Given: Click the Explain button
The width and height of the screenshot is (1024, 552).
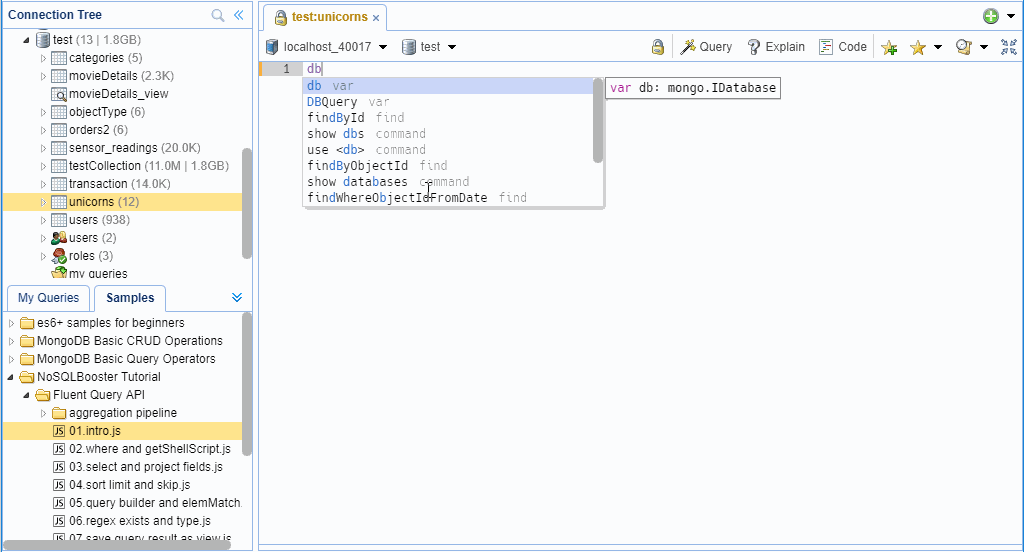Looking at the screenshot, I should coord(776,47).
